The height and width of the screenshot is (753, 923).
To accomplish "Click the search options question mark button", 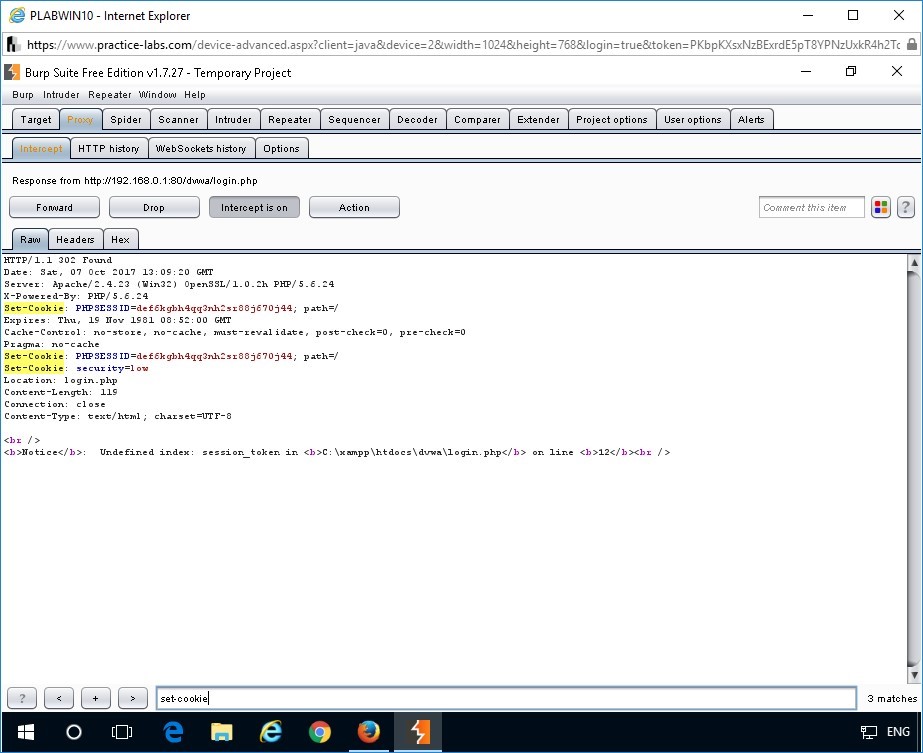I will [22, 698].
